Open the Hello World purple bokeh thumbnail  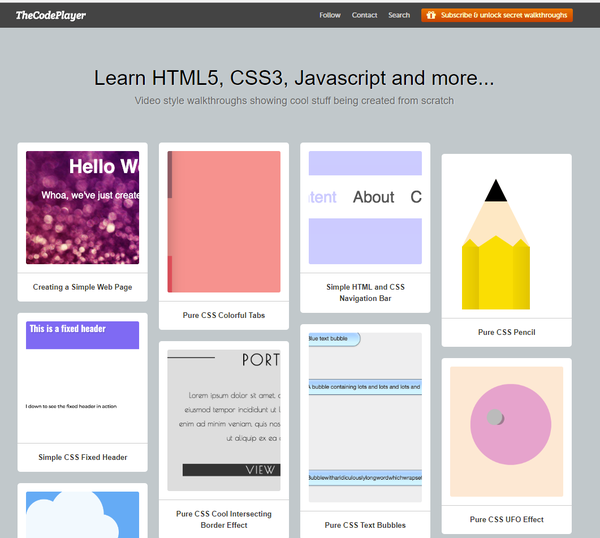pyautogui.click(x=82, y=207)
